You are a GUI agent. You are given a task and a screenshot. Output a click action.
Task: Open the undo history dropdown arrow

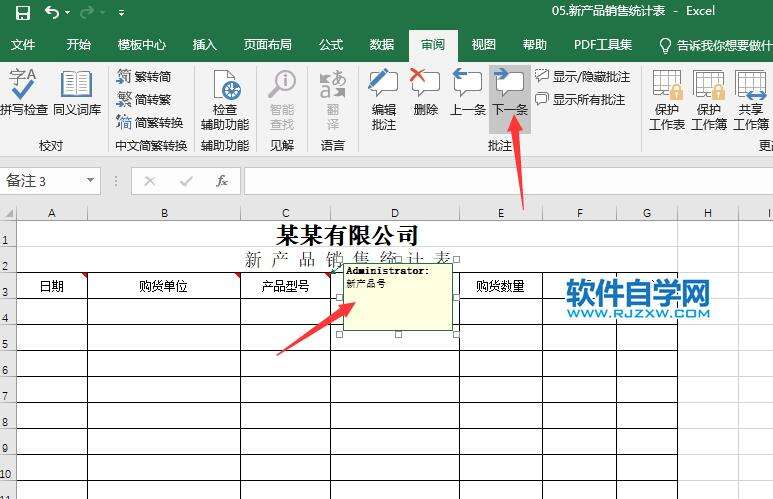(x=68, y=13)
